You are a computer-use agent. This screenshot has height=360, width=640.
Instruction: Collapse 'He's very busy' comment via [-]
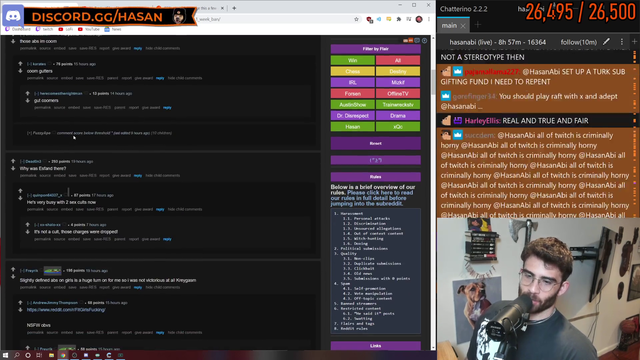29,195
